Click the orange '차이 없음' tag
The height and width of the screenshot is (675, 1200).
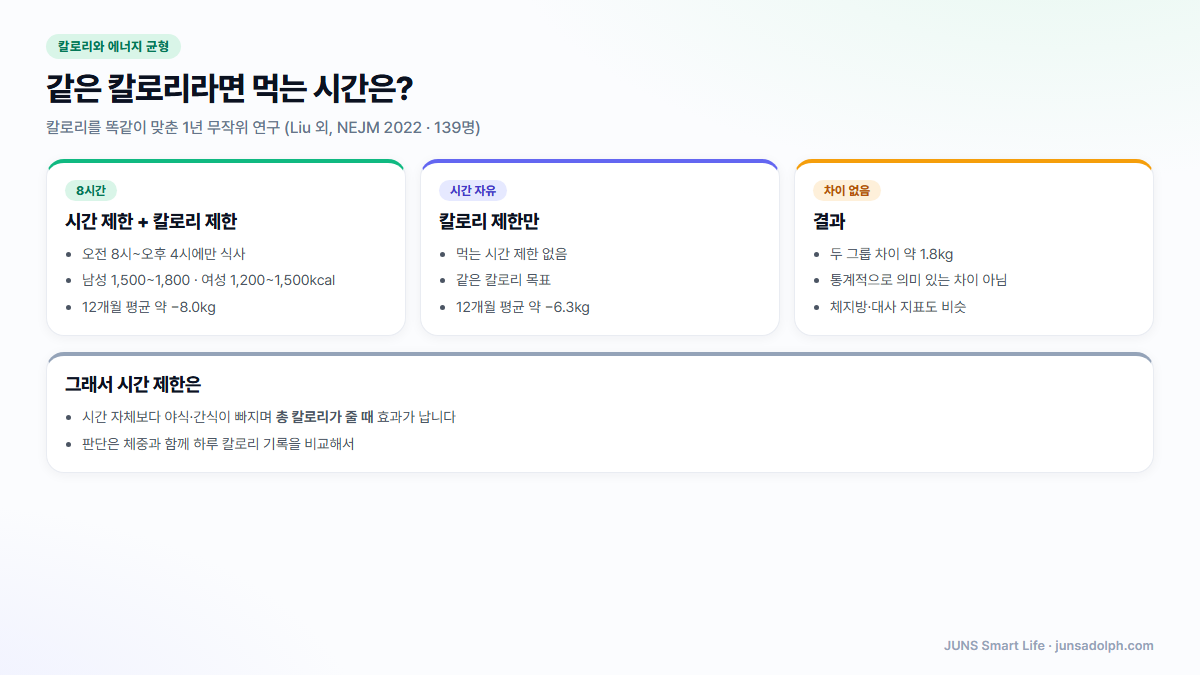point(847,190)
